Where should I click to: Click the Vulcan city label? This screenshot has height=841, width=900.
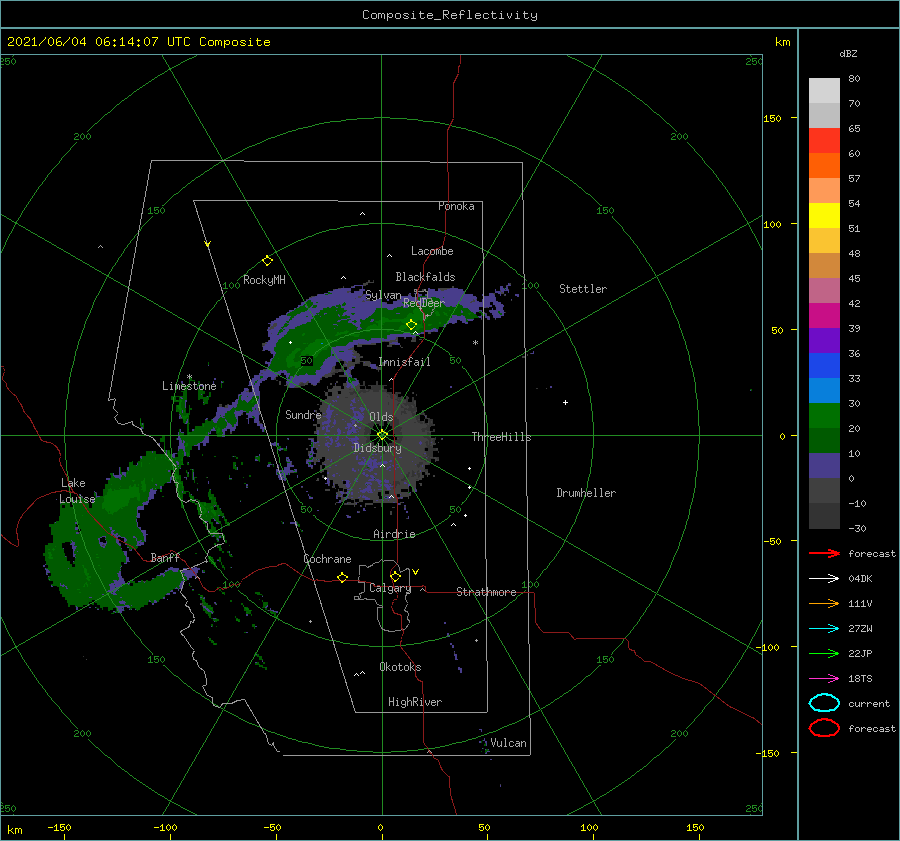509,743
